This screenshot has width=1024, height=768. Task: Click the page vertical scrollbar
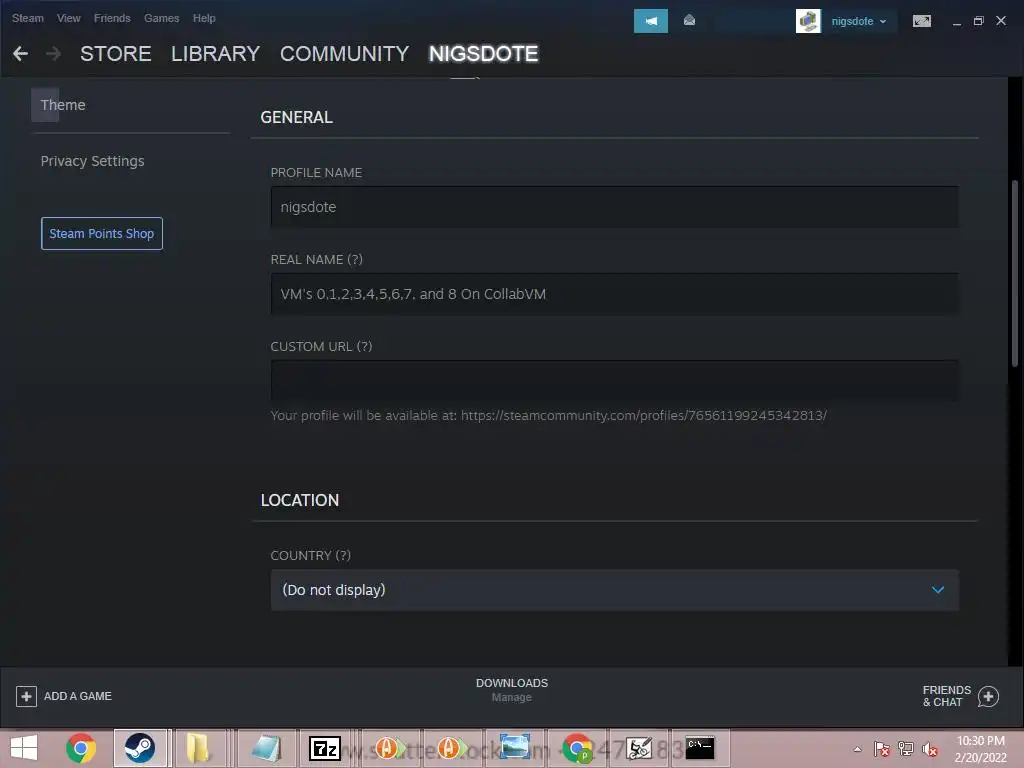click(1015, 273)
